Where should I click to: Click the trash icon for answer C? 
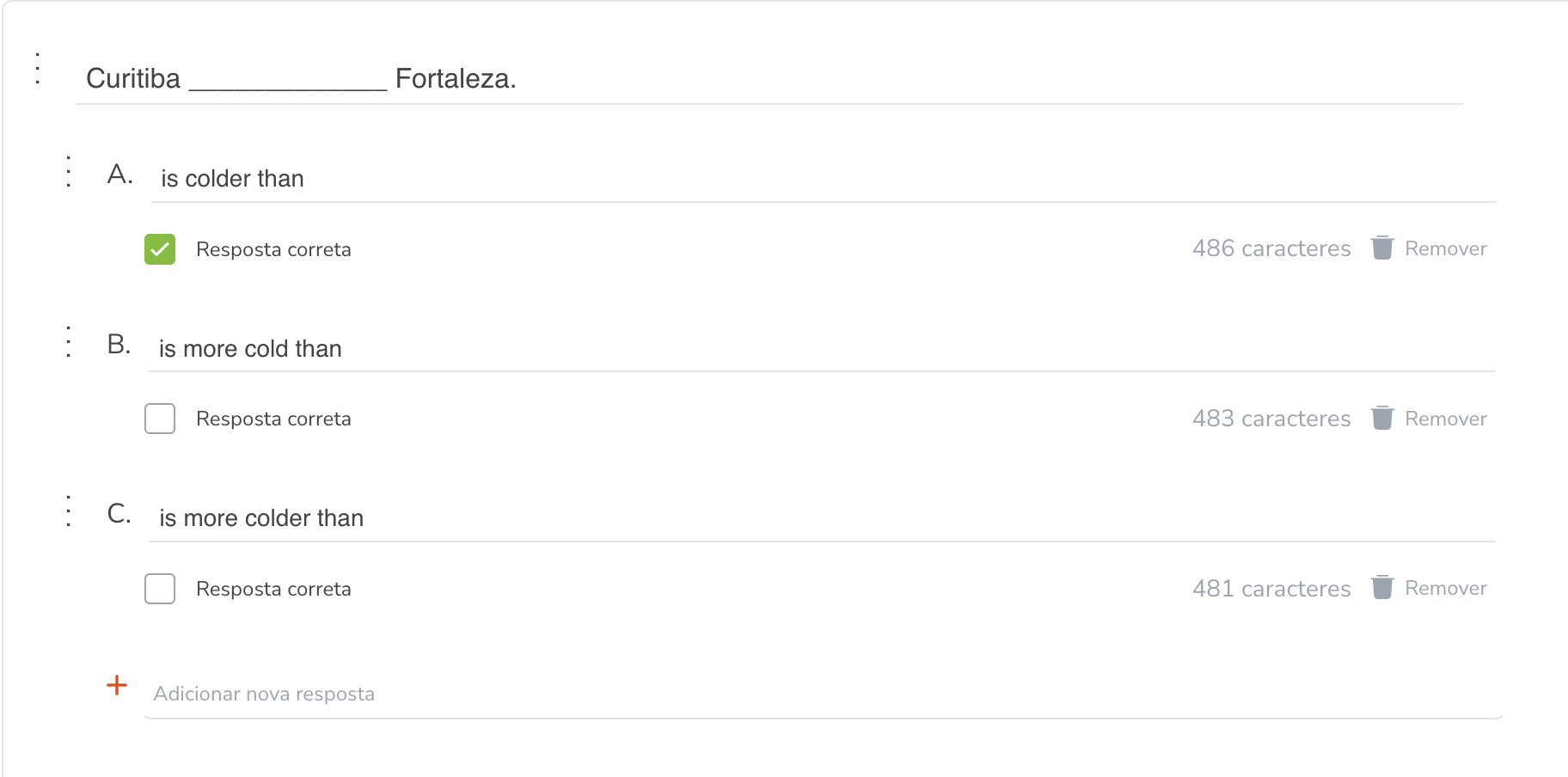1382,588
